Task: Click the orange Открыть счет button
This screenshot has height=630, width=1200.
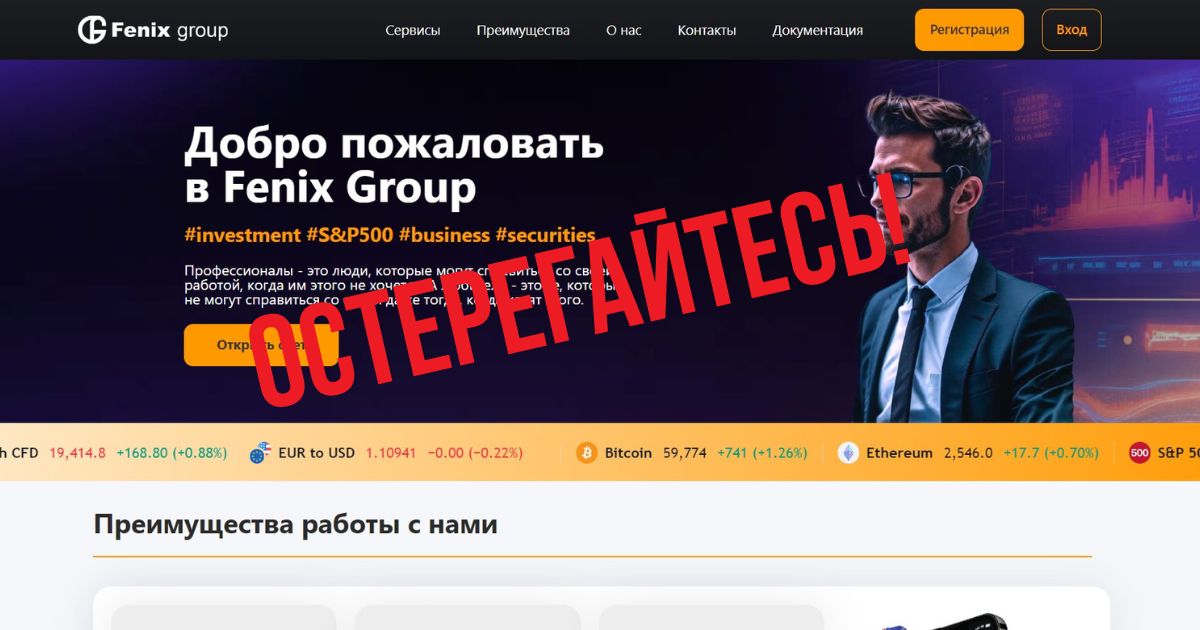Action: [x=261, y=345]
